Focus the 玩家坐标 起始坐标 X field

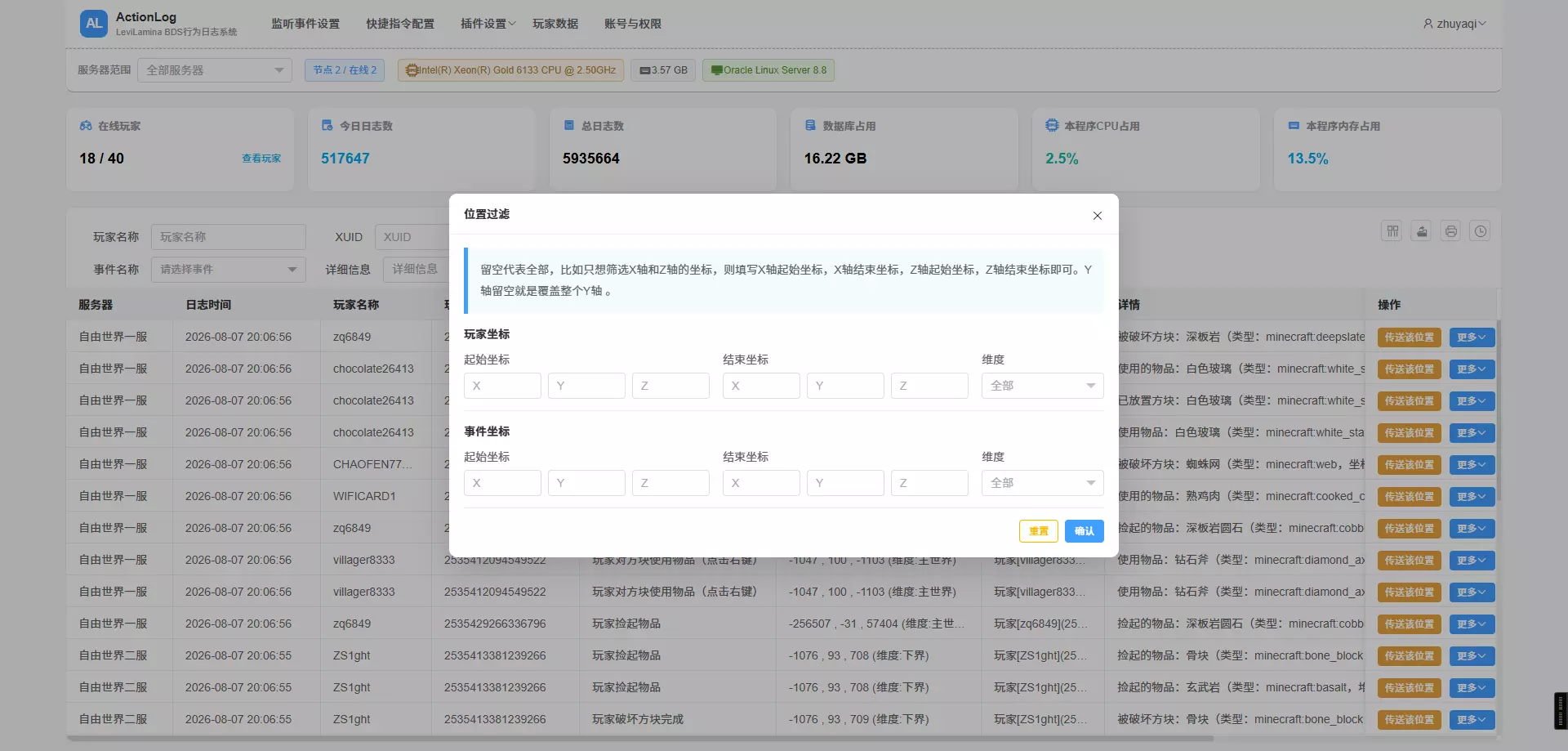[502, 386]
